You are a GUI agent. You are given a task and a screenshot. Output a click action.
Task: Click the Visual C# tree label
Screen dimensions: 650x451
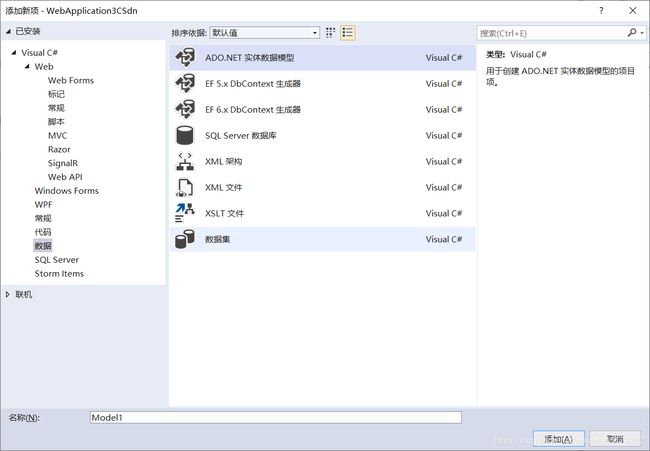pyautogui.click(x=39, y=53)
